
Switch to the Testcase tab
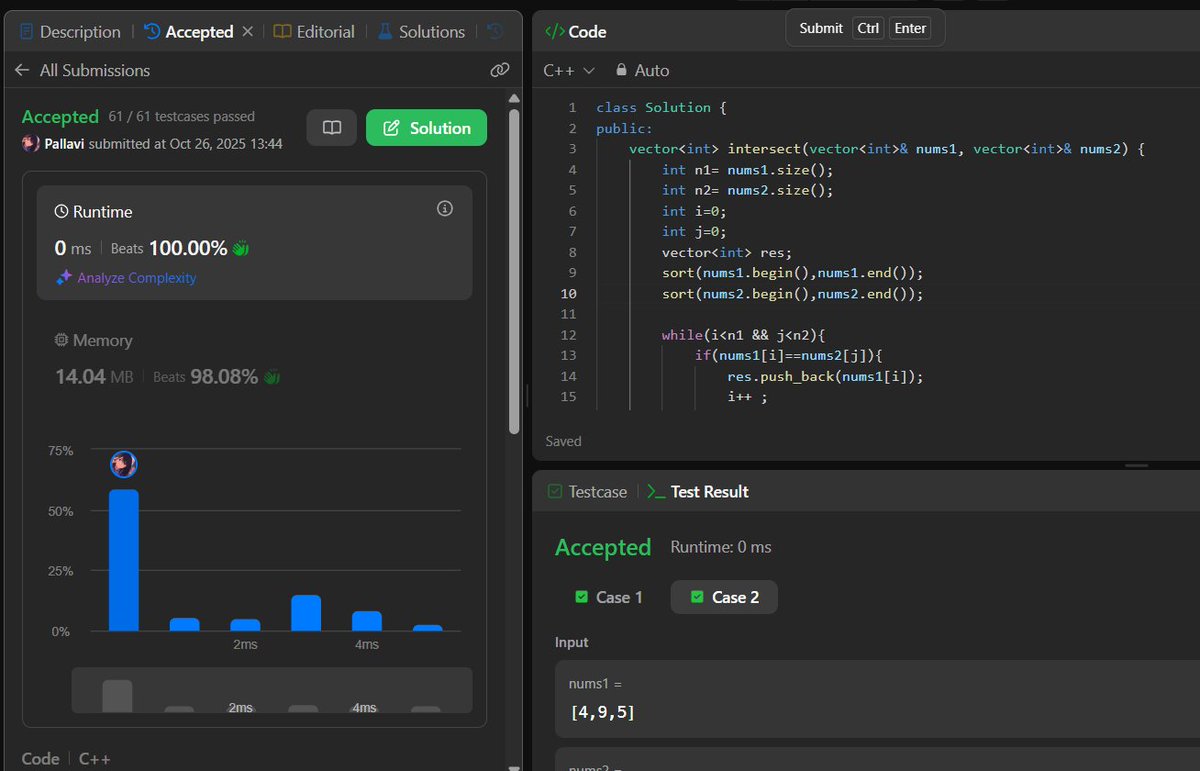click(587, 491)
